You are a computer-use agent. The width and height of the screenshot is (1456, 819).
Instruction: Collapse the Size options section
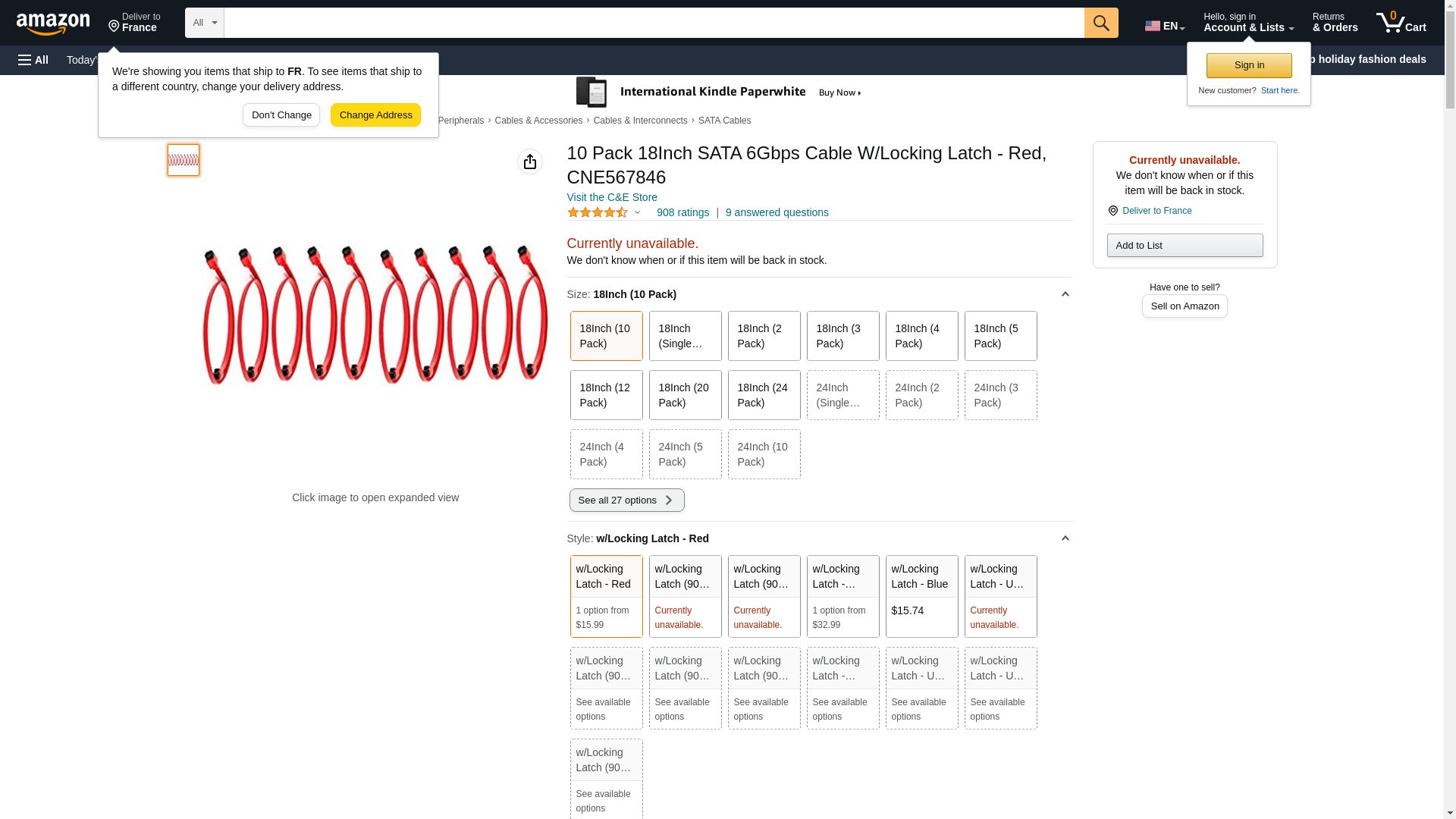click(1065, 294)
